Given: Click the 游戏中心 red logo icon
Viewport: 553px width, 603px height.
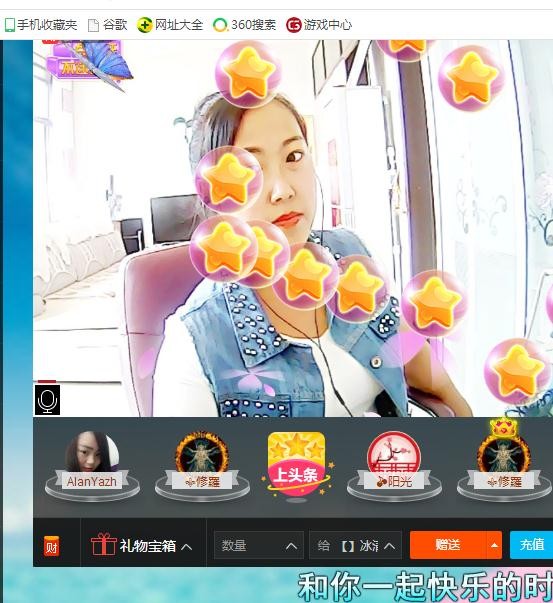Looking at the screenshot, I should pyautogui.click(x=294, y=25).
